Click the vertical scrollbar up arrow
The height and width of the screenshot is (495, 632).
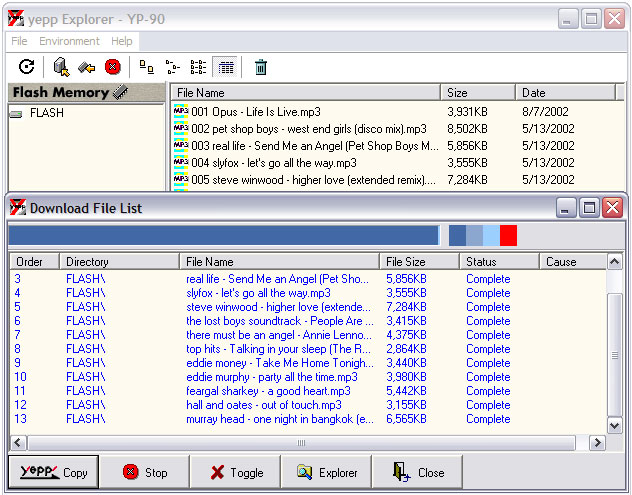tap(614, 262)
